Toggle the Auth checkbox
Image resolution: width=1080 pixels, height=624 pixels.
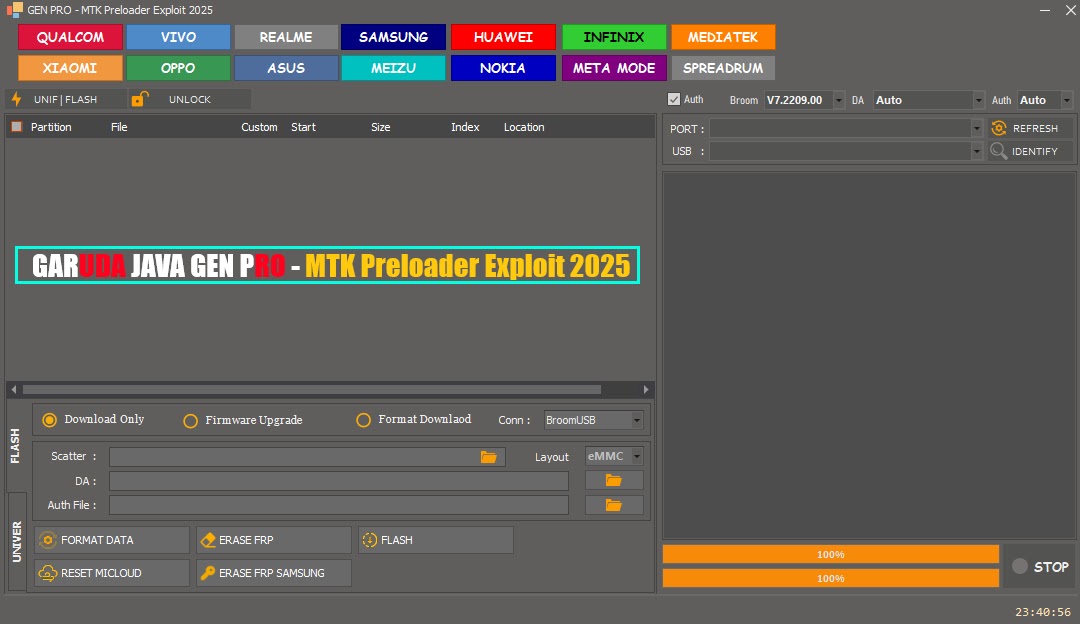(x=674, y=99)
